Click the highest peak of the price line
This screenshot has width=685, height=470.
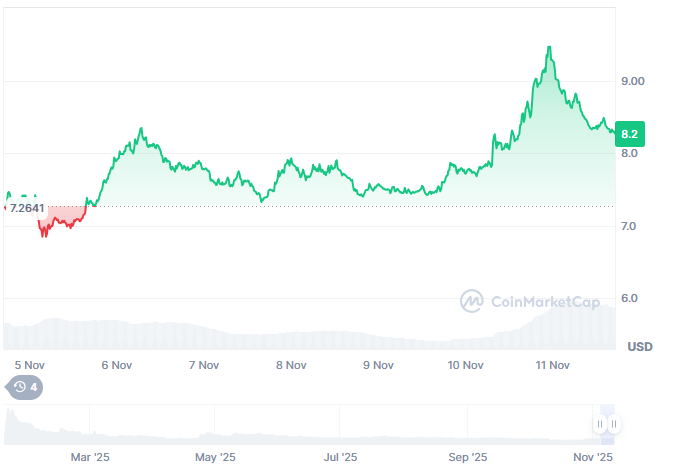[x=549, y=47]
